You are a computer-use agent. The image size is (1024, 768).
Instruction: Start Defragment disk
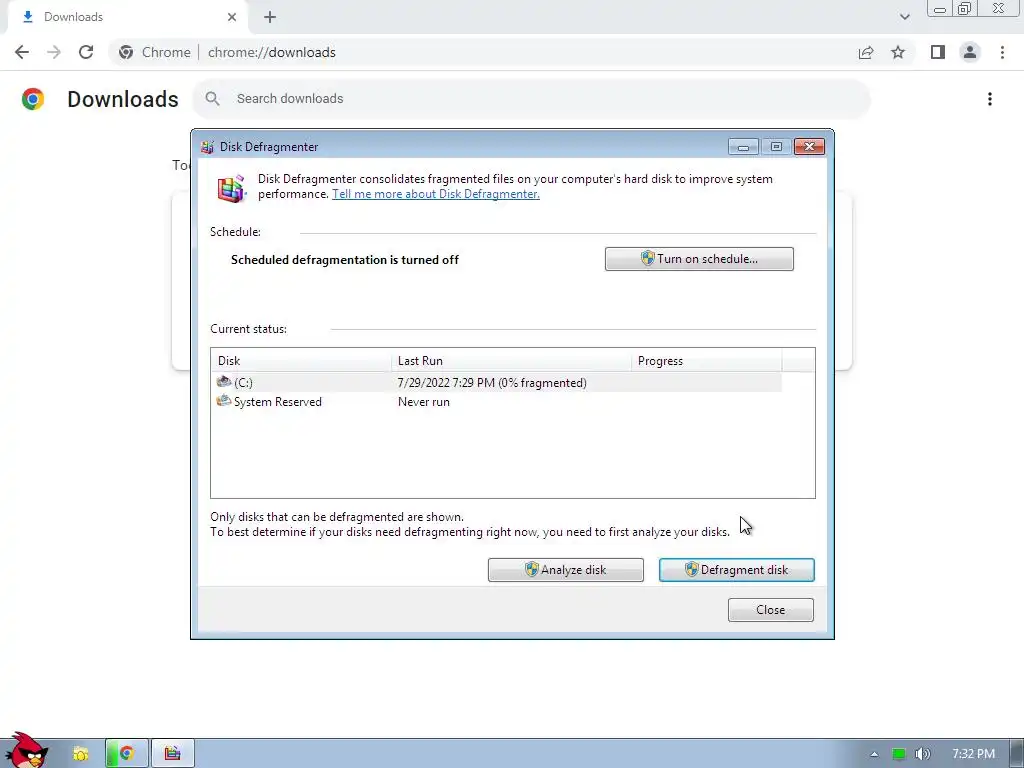737,569
